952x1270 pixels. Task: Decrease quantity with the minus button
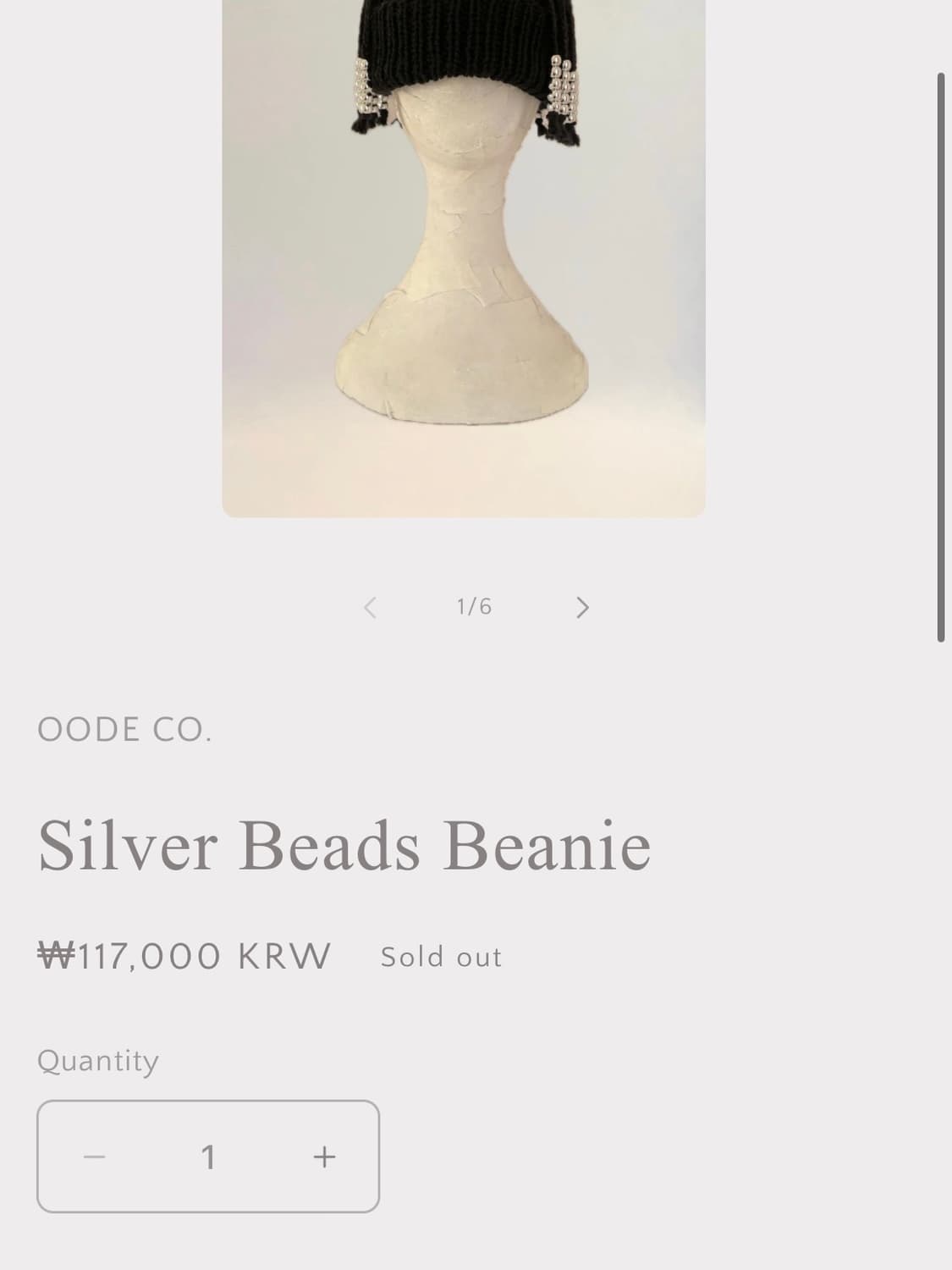(94, 1157)
